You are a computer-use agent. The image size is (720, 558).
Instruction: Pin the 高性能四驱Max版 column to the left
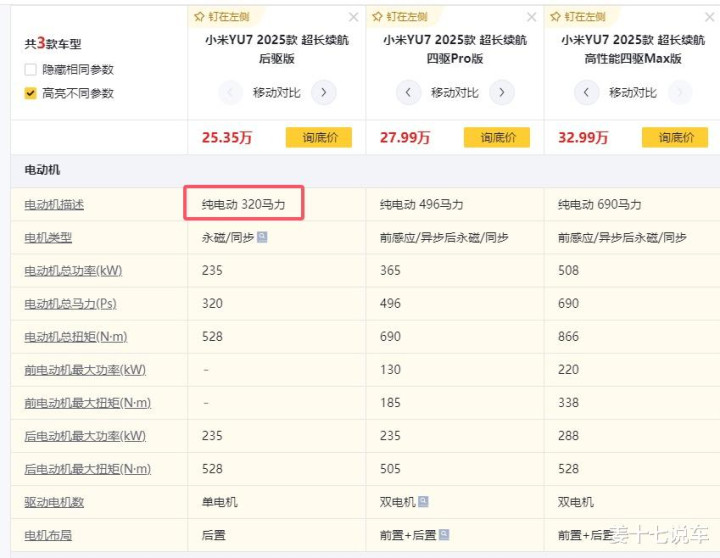pyautogui.click(x=578, y=17)
